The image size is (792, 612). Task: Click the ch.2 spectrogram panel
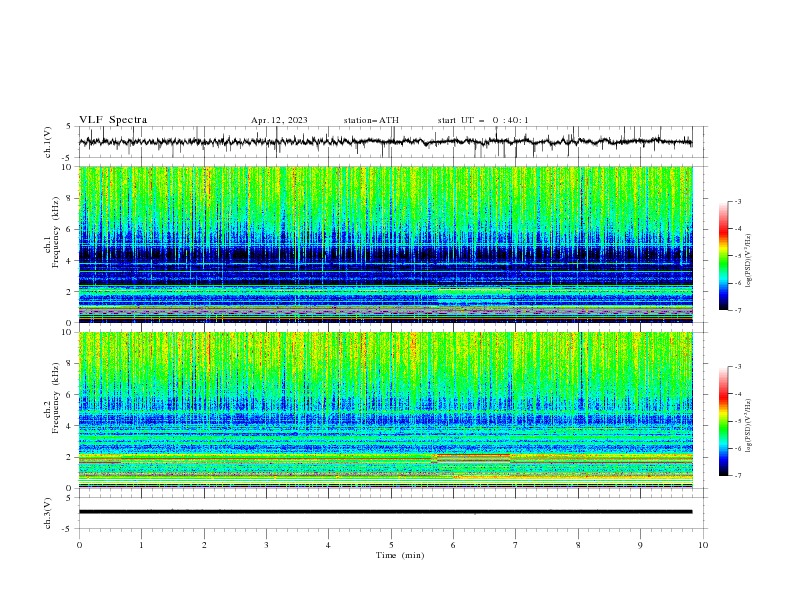[x=385, y=410]
